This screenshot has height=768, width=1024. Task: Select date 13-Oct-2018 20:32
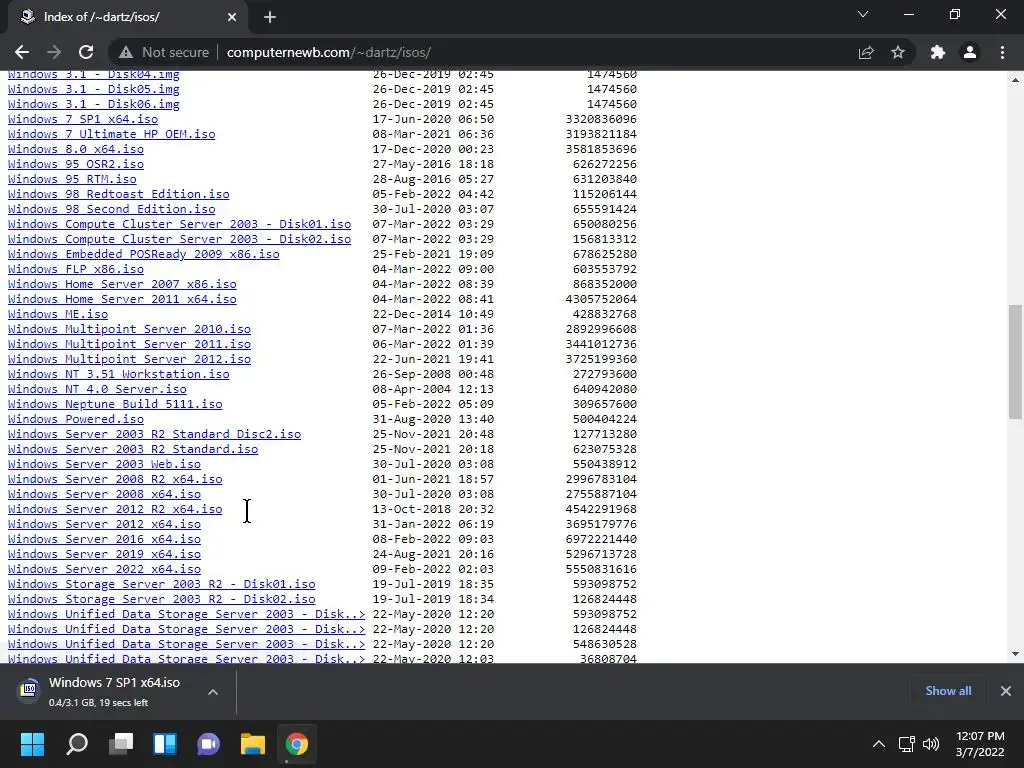click(433, 509)
